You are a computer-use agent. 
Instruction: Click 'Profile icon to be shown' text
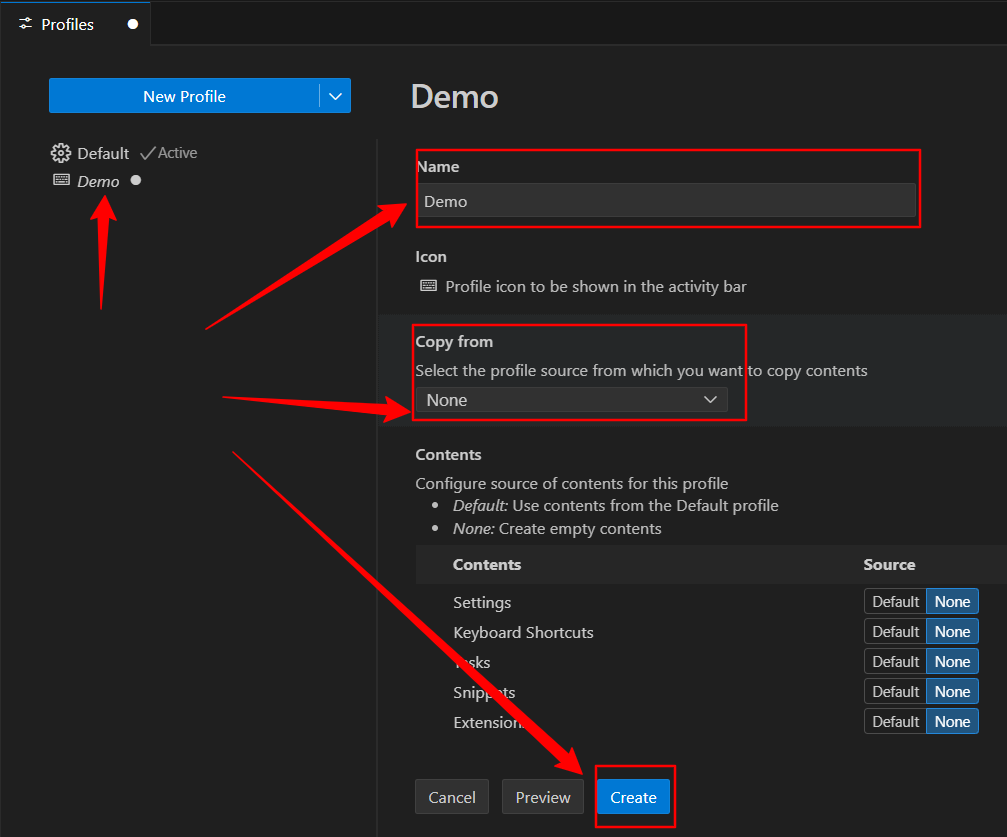596,286
